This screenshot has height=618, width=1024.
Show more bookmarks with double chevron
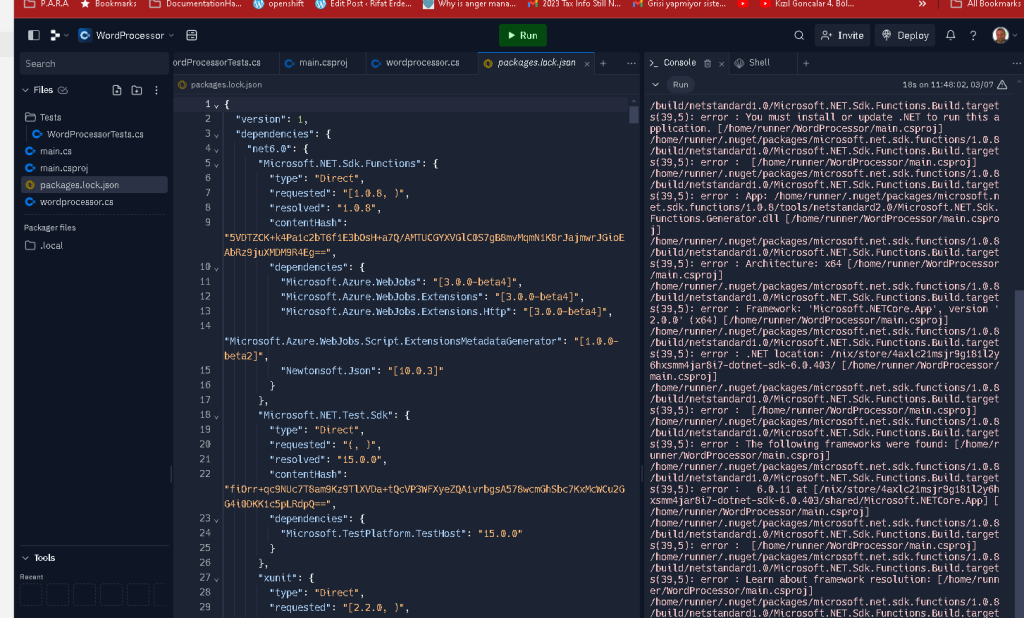922,4
